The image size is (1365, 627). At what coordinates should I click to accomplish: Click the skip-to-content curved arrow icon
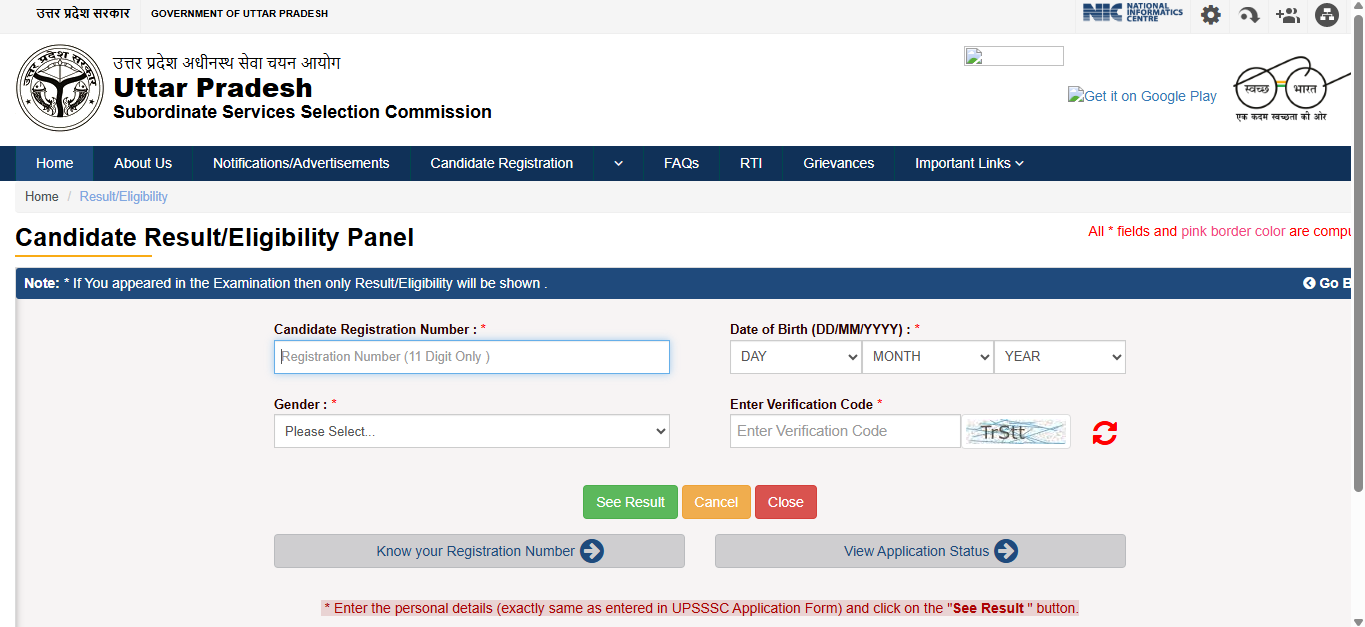point(1249,15)
